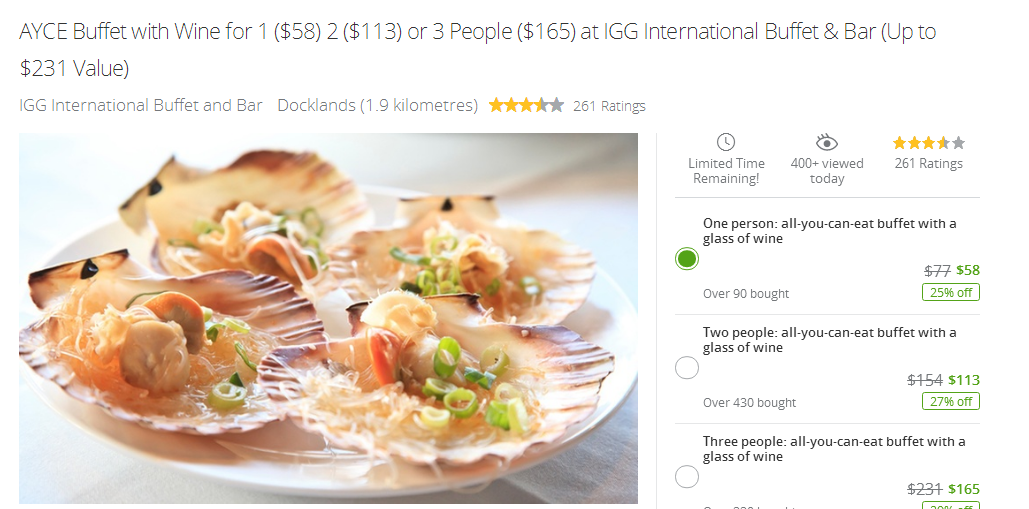Image resolution: width=1029 pixels, height=509 pixels.
Task: Click the 27% off badge
Action: [951, 401]
